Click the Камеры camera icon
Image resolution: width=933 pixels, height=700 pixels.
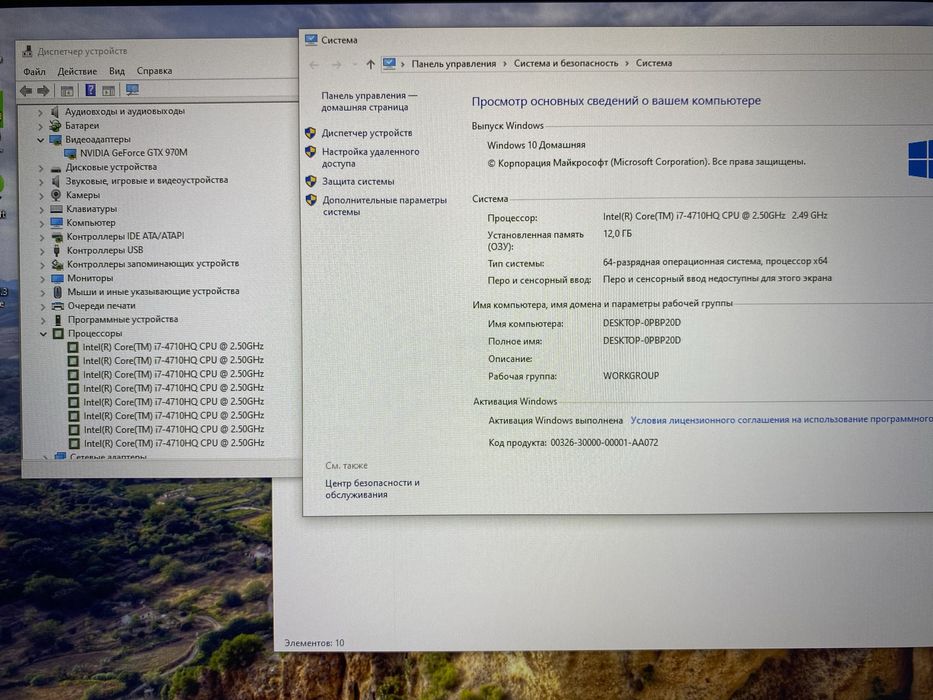pyautogui.click(x=56, y=195)
